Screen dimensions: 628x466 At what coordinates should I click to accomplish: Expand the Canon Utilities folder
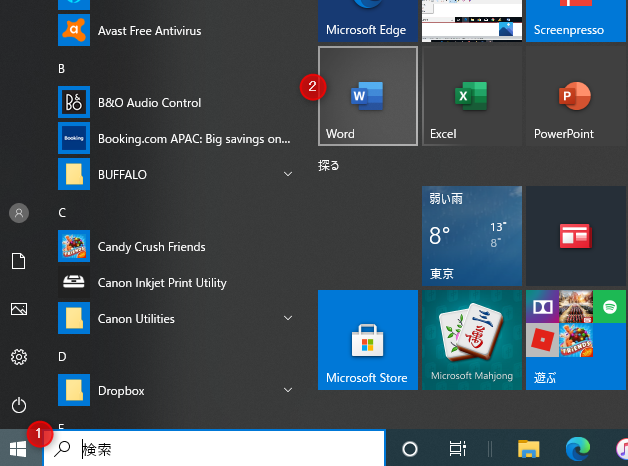[288, 319]
